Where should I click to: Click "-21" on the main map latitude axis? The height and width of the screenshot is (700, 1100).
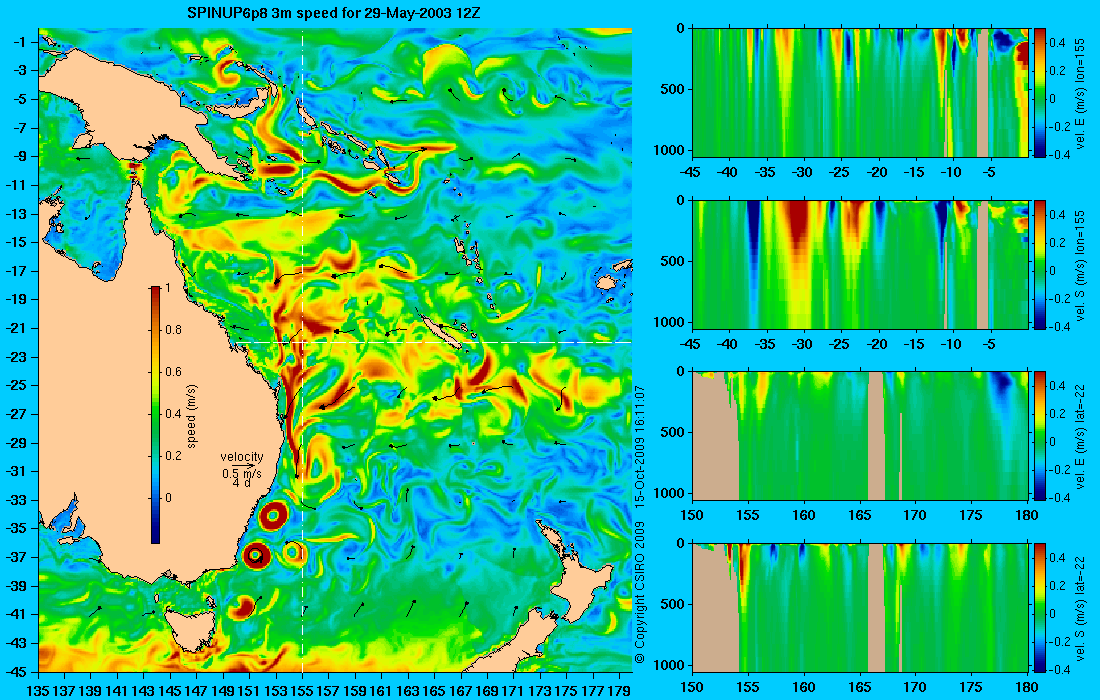point(17,328)
